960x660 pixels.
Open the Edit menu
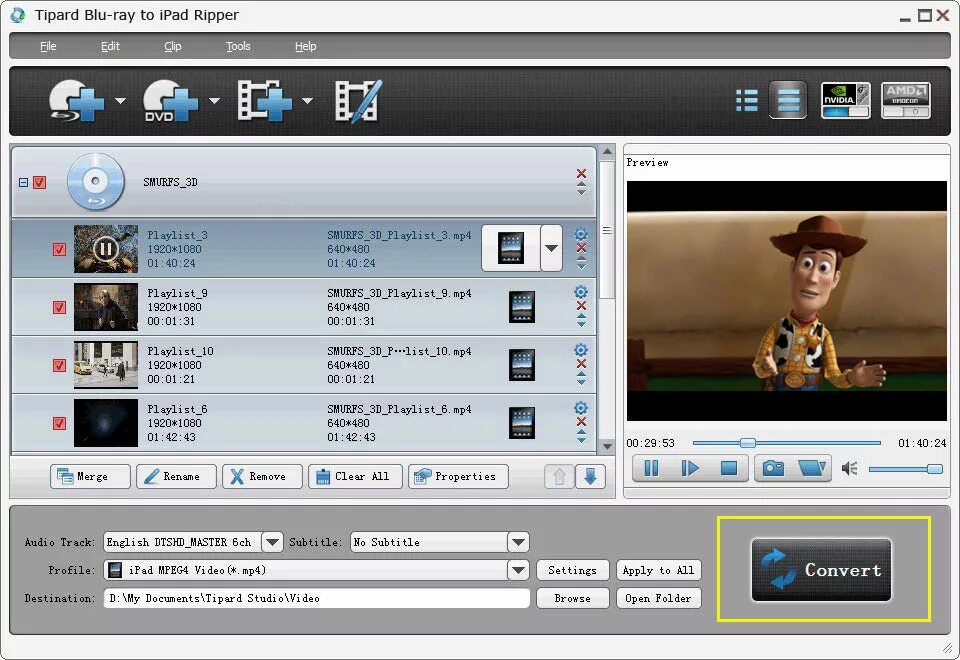pos(110,46)
